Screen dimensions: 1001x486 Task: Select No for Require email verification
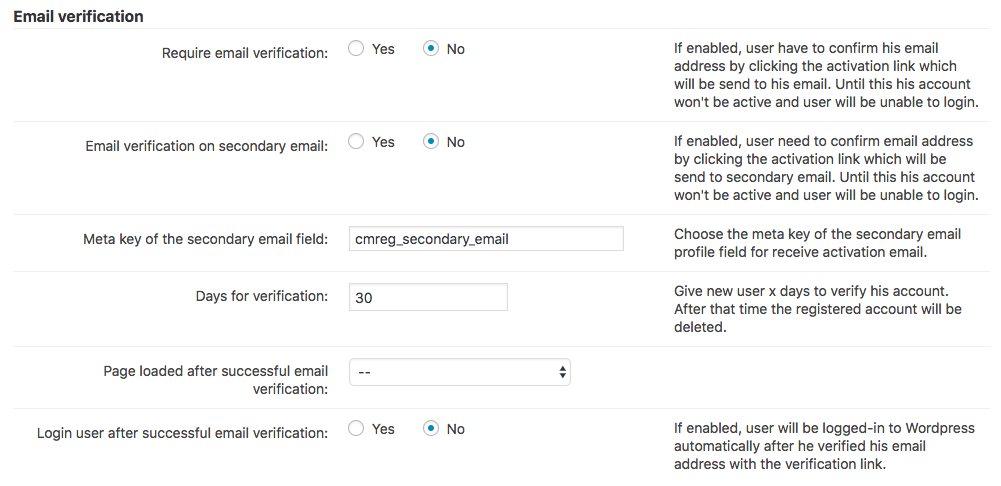[x=431, y=49]
